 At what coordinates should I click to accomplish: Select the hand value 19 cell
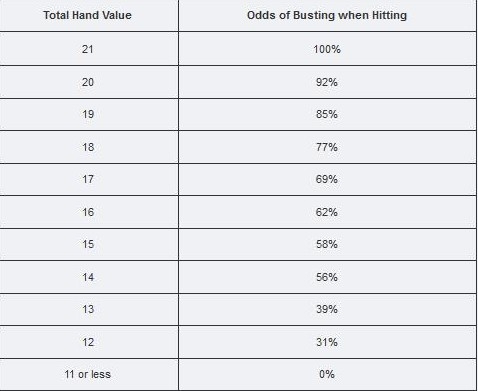pyautogui.click(x=88, y=114)
